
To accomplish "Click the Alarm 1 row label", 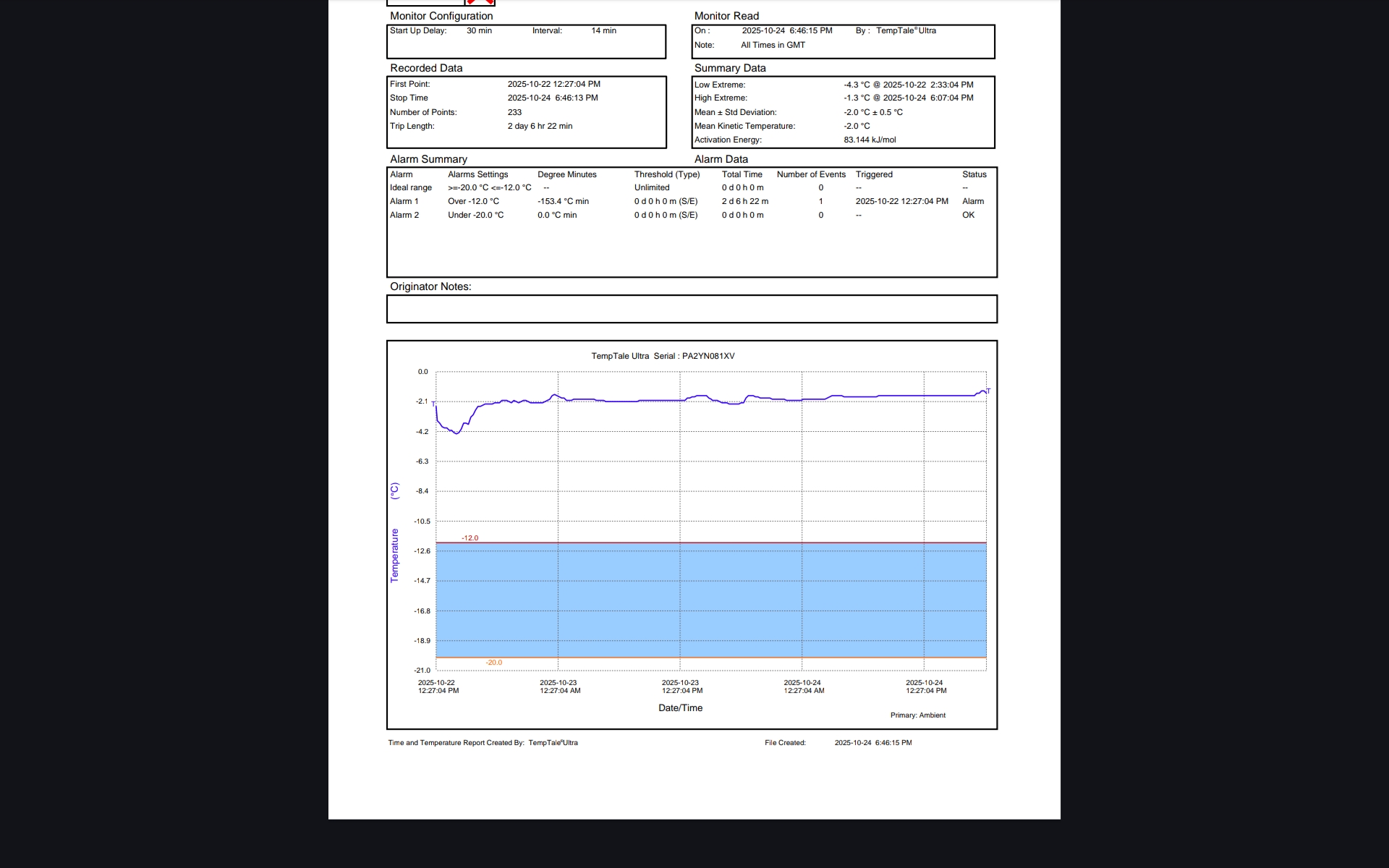I will pos(404,202).
